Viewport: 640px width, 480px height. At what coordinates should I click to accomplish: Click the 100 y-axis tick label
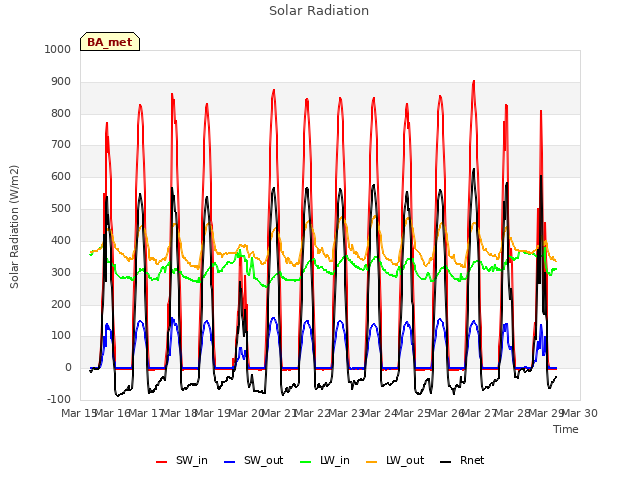pyautogui.click(x=61, y=336)
